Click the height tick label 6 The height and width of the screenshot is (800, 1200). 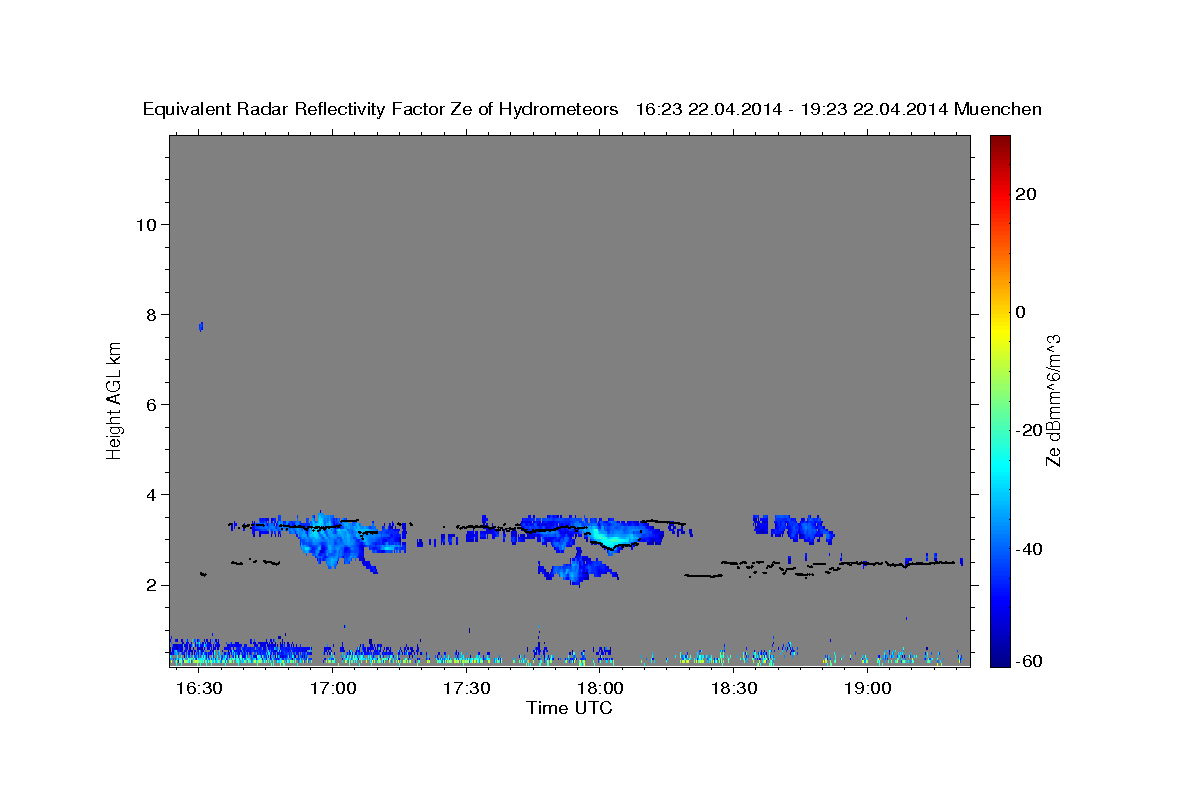point(152,404)
